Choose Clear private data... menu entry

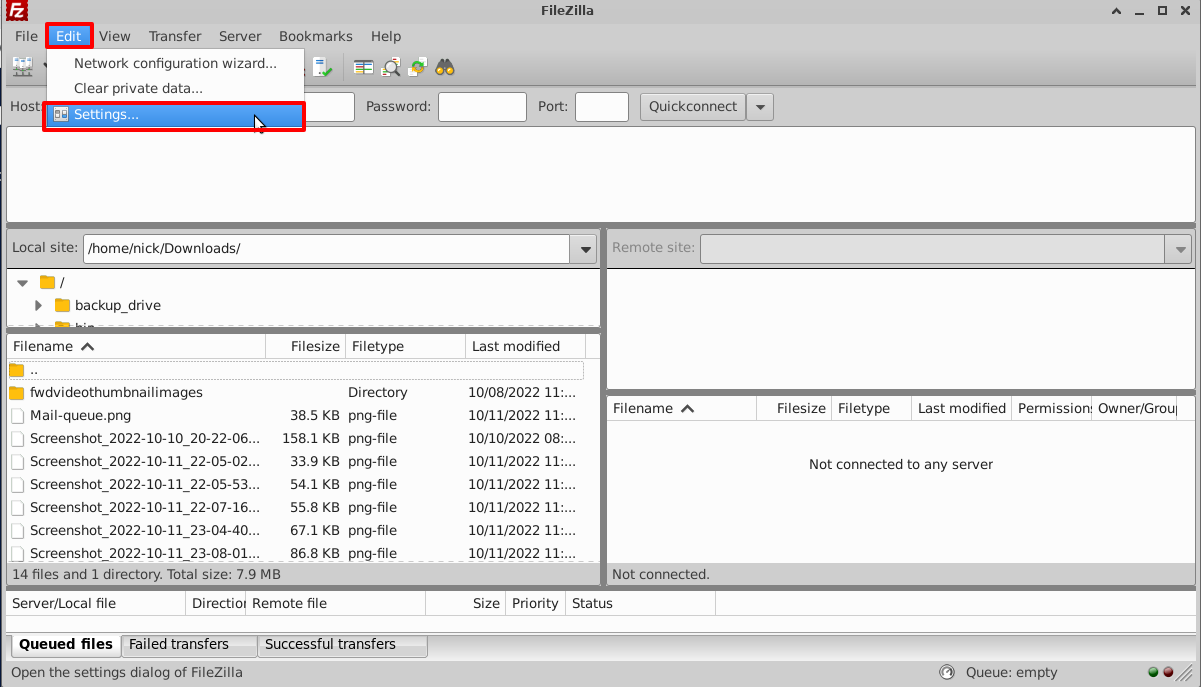174,88
